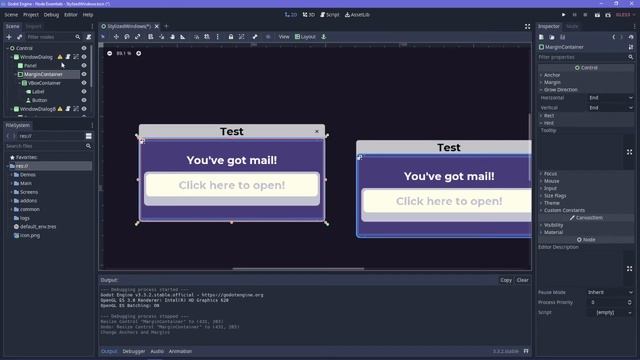
Task: Select the Pan mode hand tool
Action: coord(172,37)
